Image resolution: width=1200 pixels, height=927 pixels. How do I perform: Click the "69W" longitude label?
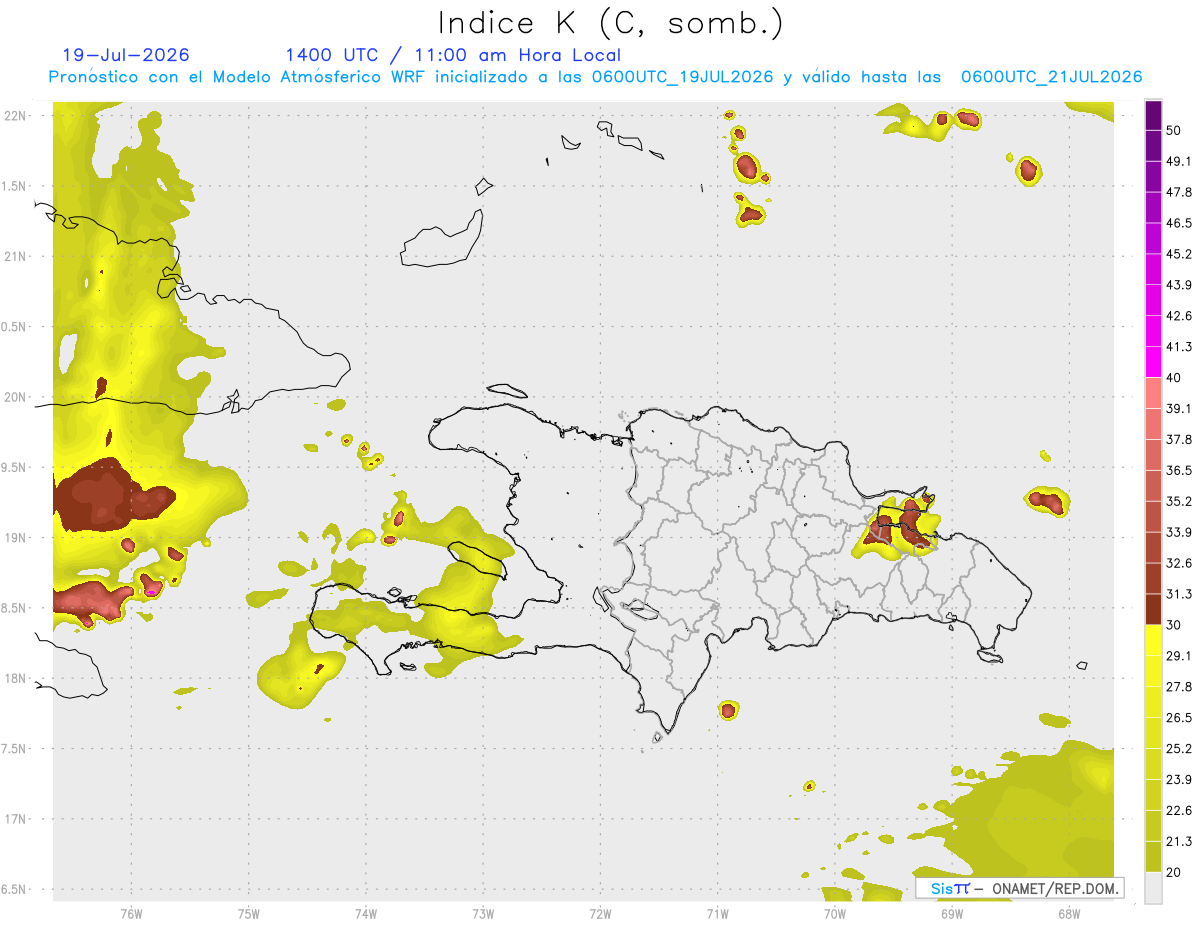[952, 914]
